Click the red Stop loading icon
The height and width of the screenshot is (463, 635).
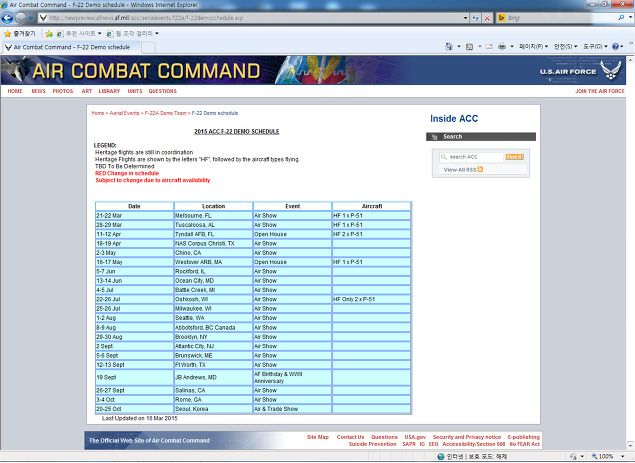(487, 18)
